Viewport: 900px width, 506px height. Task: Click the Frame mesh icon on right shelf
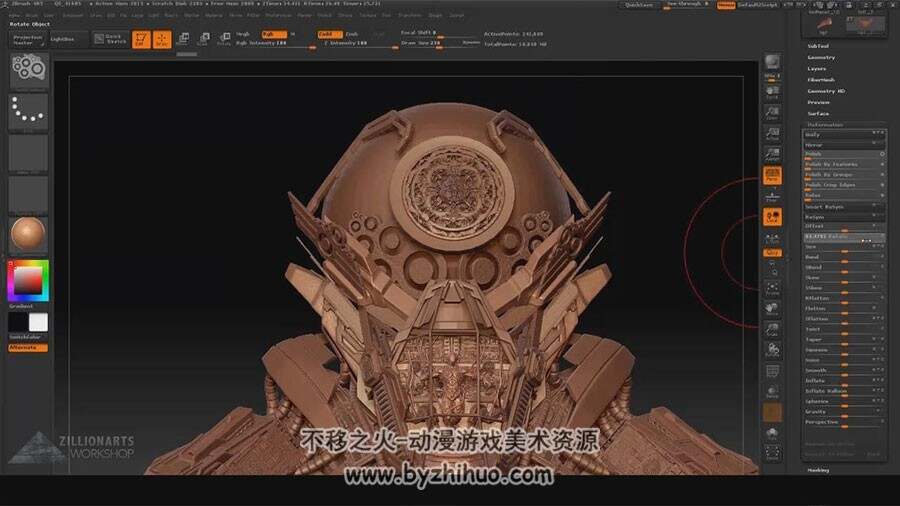[772, 287]
